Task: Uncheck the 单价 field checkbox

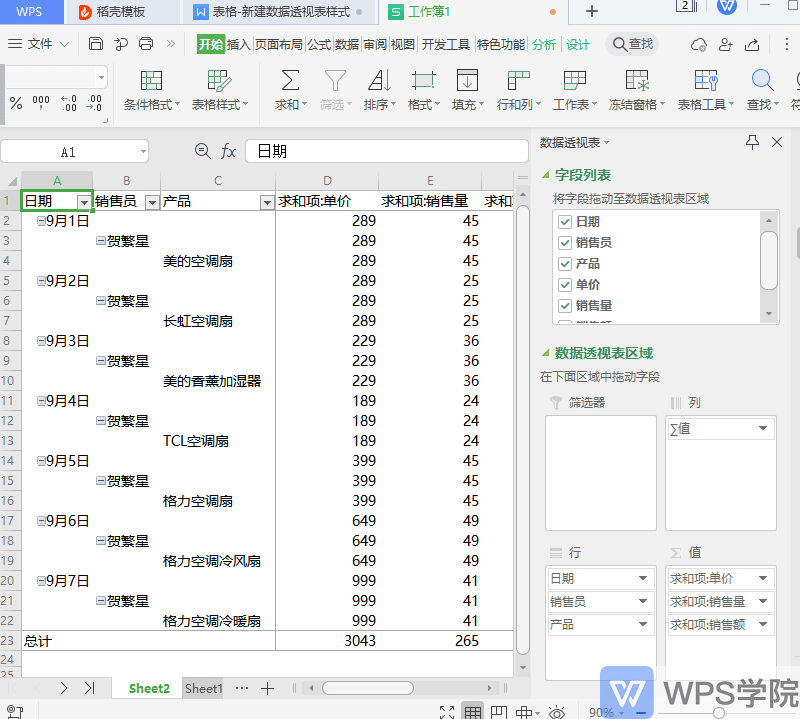Action: [565, 284]
